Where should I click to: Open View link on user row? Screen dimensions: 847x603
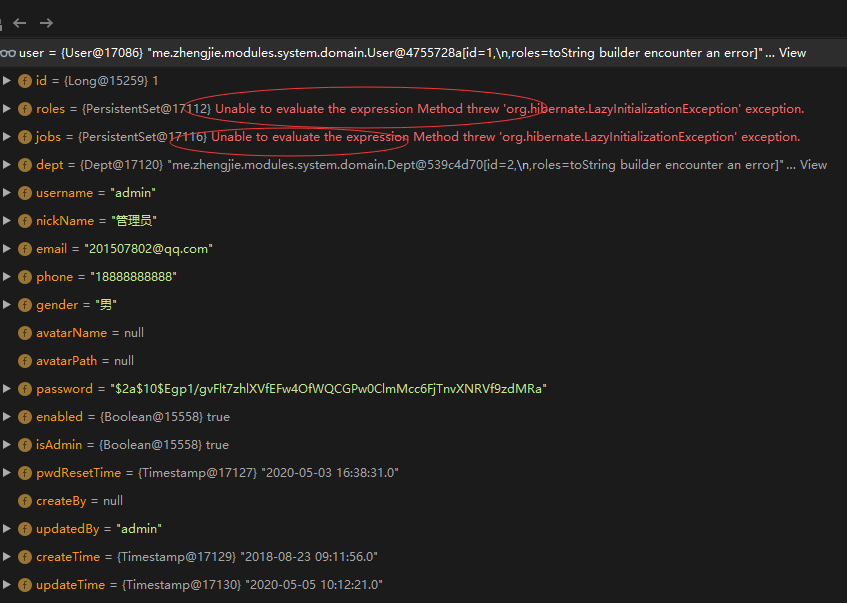click(792, 53)
